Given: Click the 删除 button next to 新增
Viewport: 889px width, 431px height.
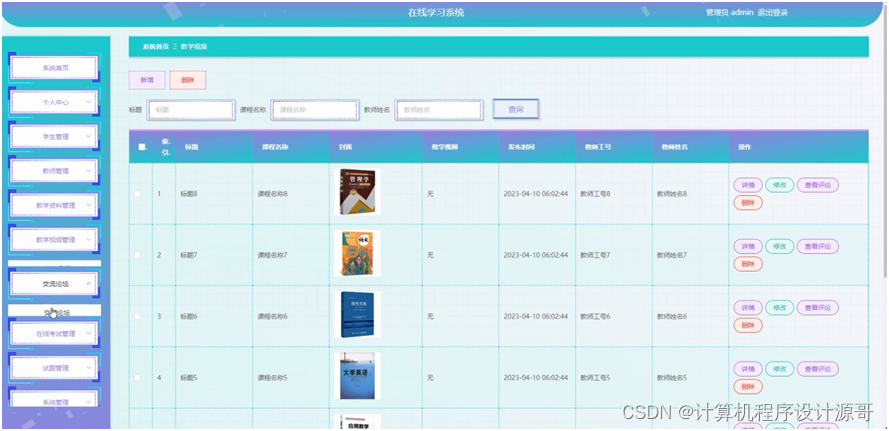Looking at the screenshot, I should (188, 80).
